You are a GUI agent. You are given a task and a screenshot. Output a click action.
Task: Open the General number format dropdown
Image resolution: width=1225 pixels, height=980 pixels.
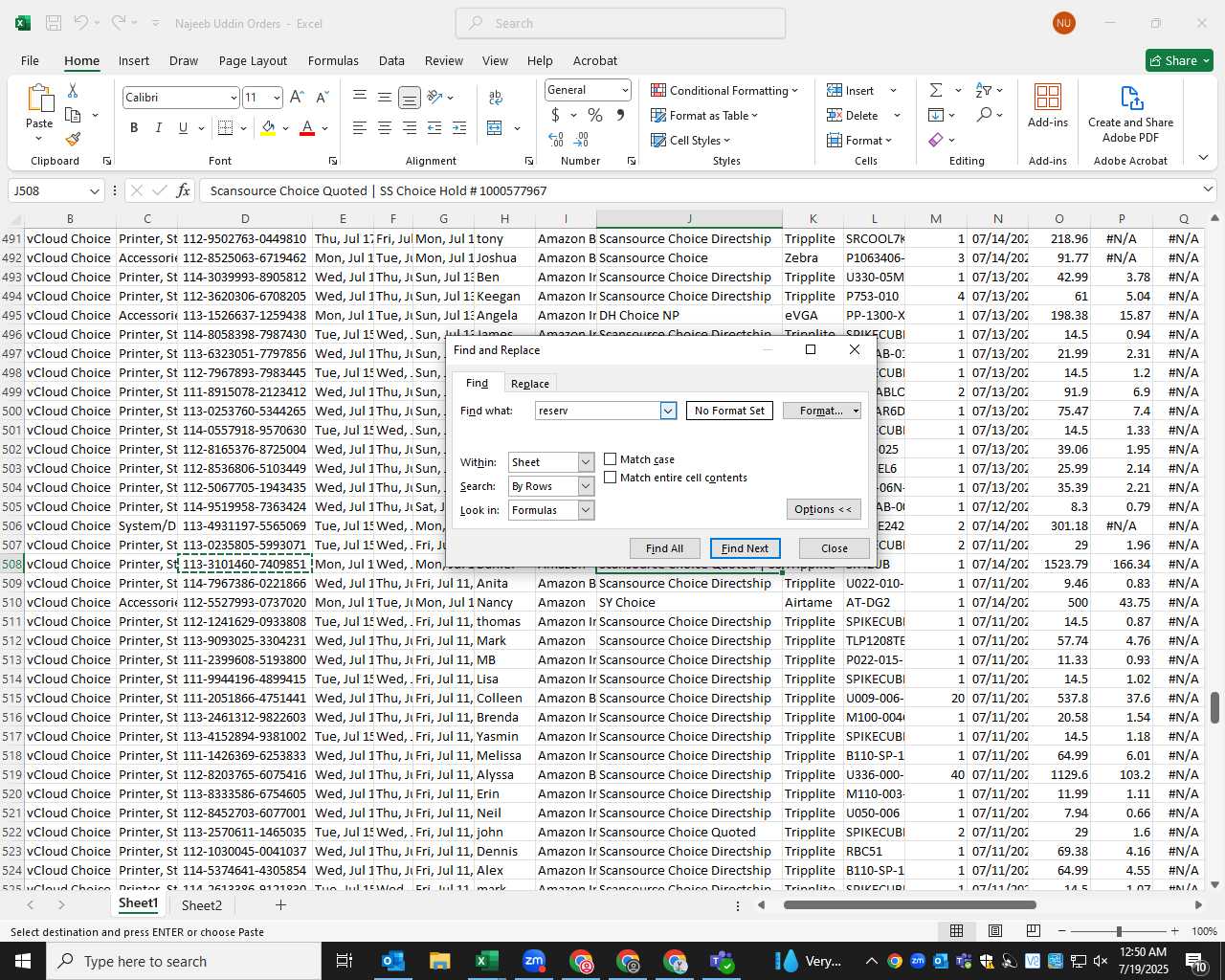click(625, 90)
